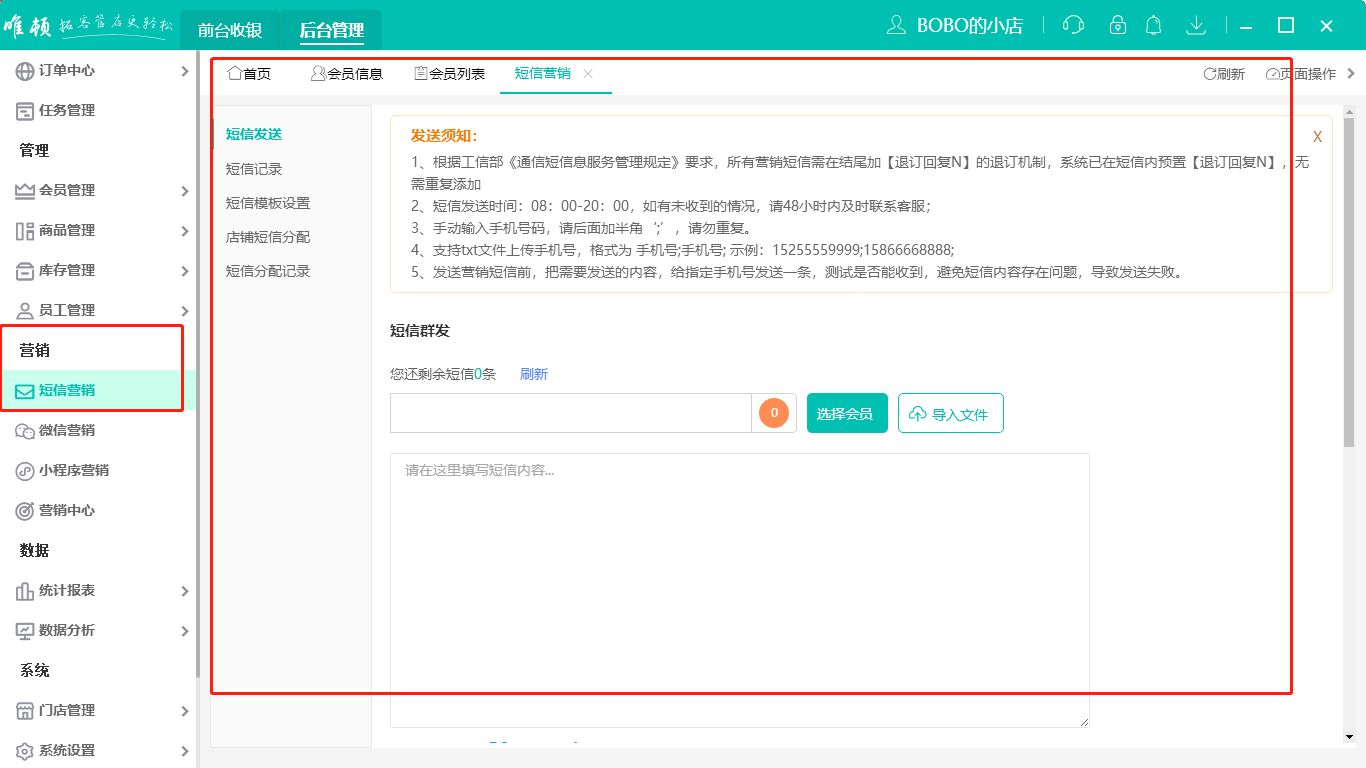Viewport: 1366px width, 768px height.
Task: Open 短信分配记录 in the submenu
Action: (x=268, y=271)
